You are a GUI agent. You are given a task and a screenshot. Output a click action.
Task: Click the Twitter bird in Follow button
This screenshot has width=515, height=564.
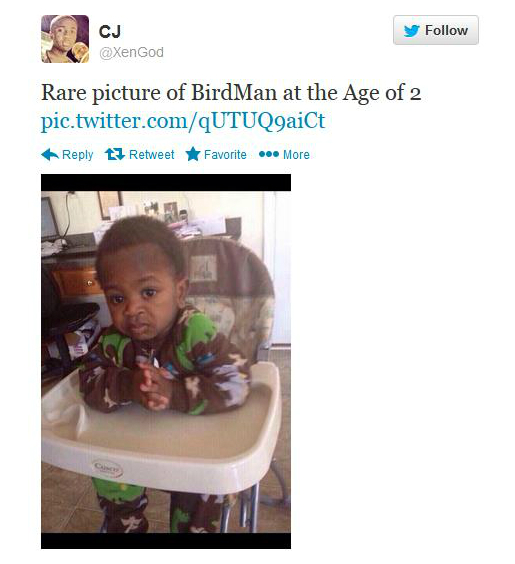[x=412, y=31]
